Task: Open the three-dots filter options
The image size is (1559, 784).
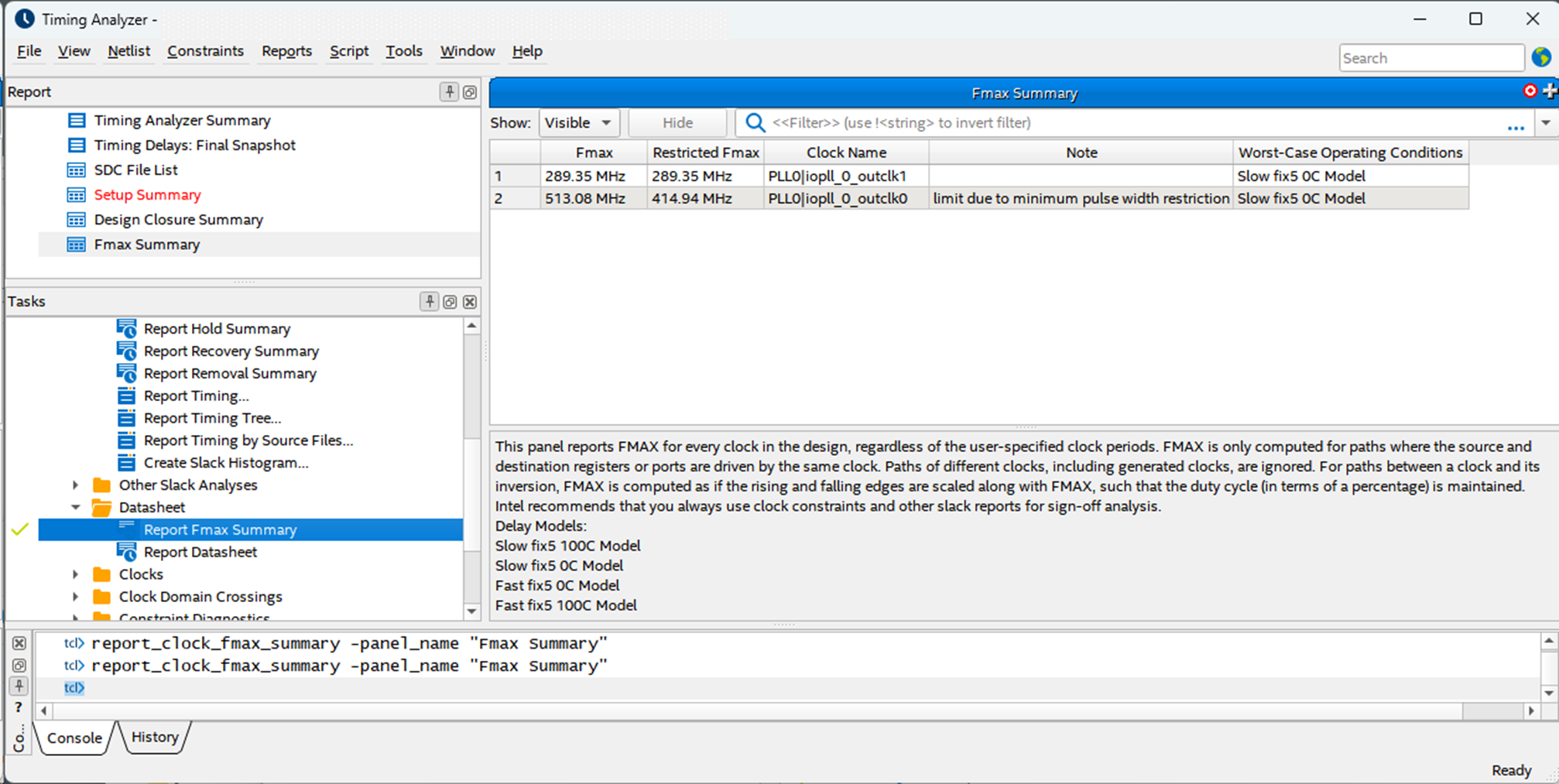Action: pyautogui.click(x=1516, y=126)
